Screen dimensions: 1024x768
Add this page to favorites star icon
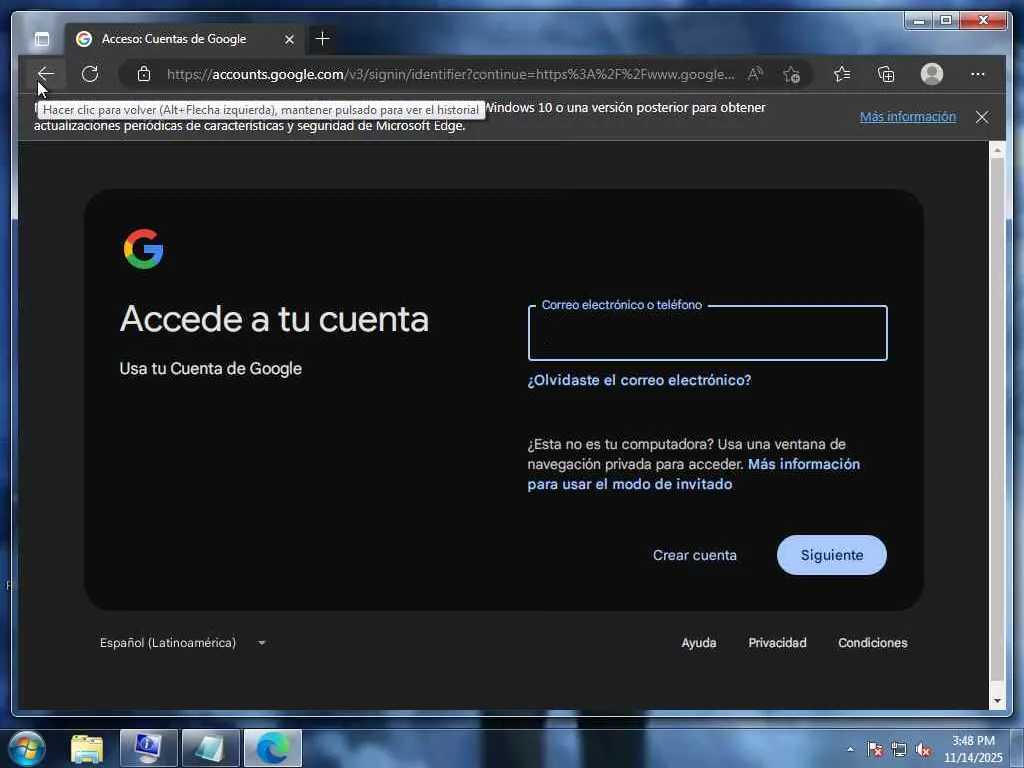pyautogui.click(x=791, y=74)
